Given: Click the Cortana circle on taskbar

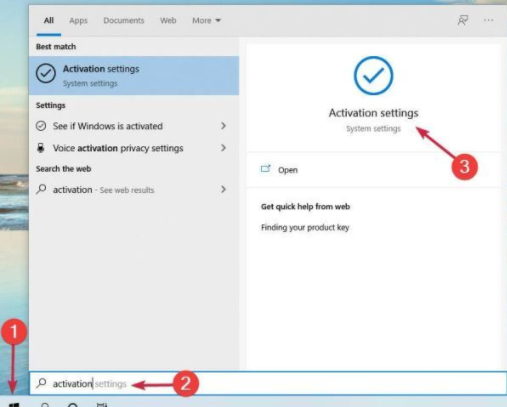Looking at the screenshot, I should [x=73, y=405].
